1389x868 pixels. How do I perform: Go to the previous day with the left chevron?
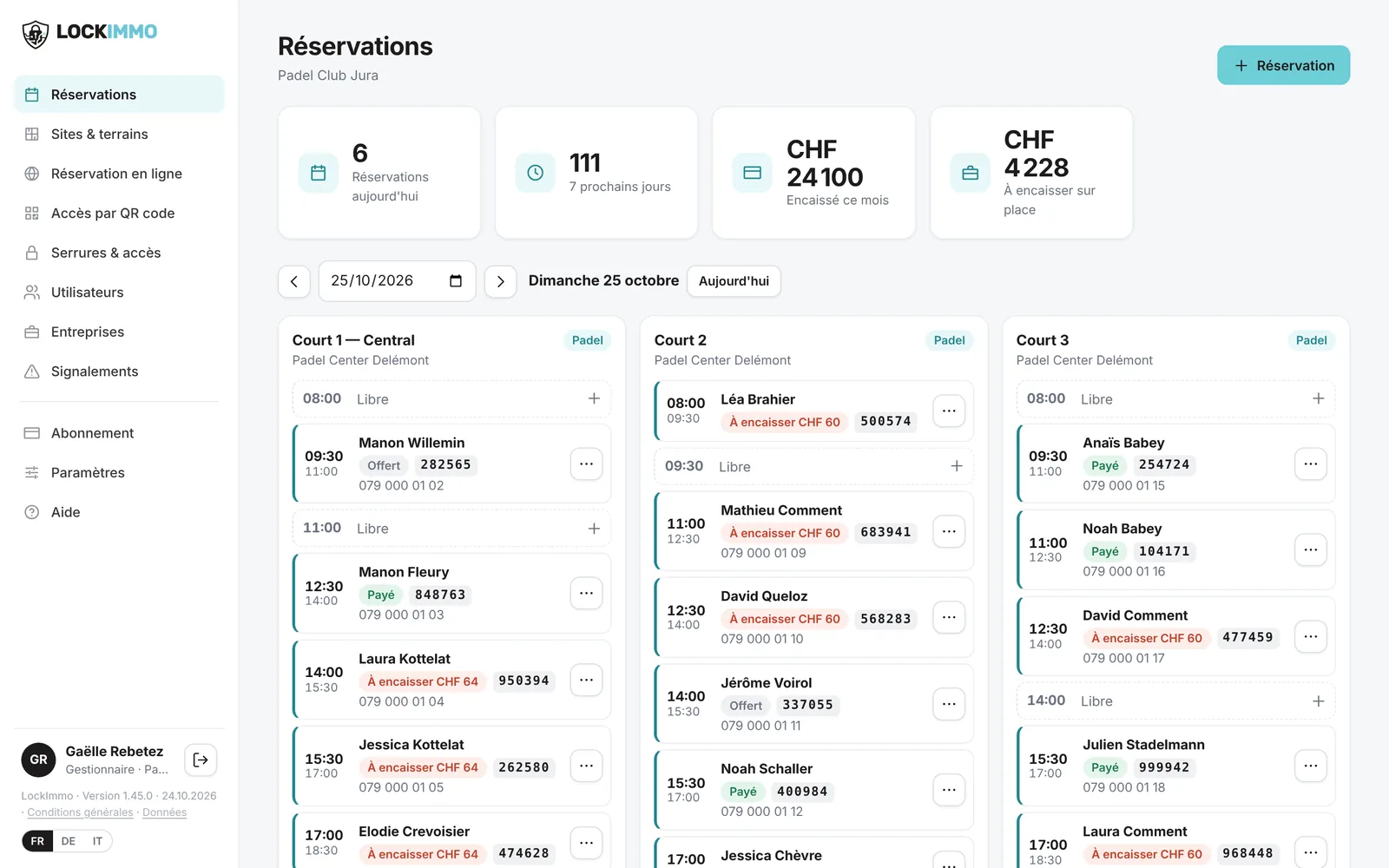coord(294,281)
